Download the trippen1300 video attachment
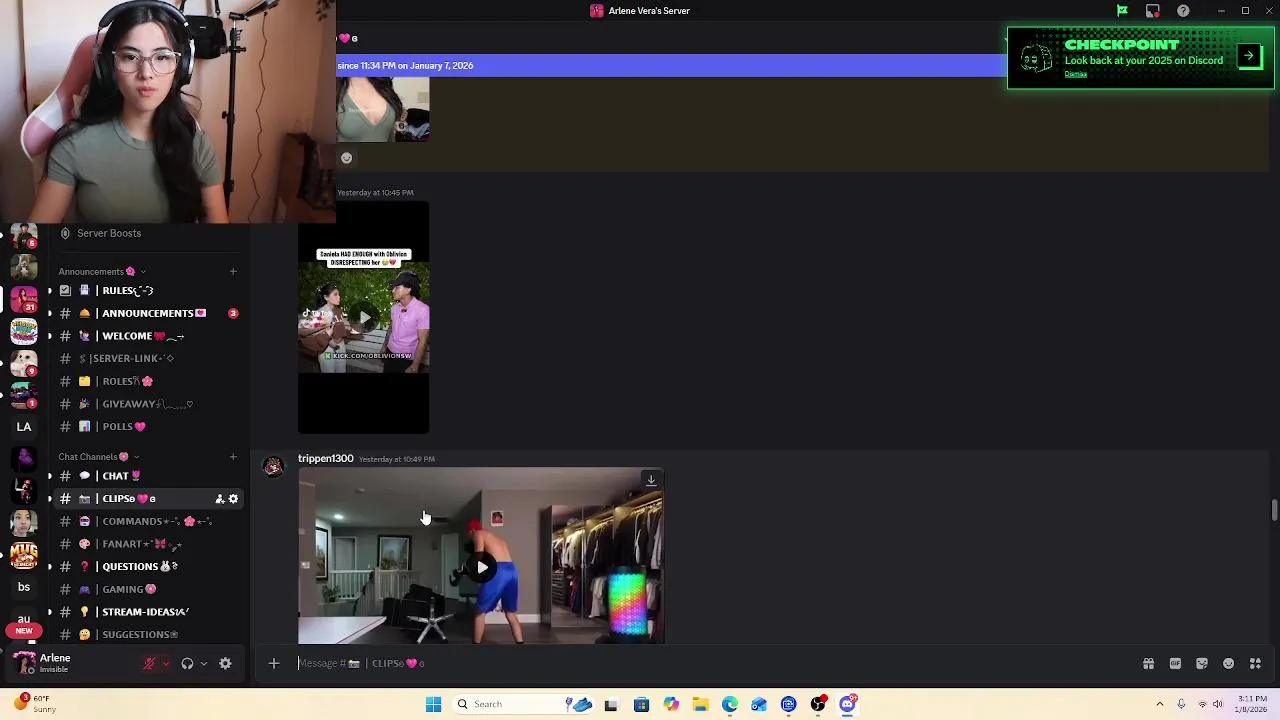1280x720 pixels. pyautogui.click(x=651, y=480)
